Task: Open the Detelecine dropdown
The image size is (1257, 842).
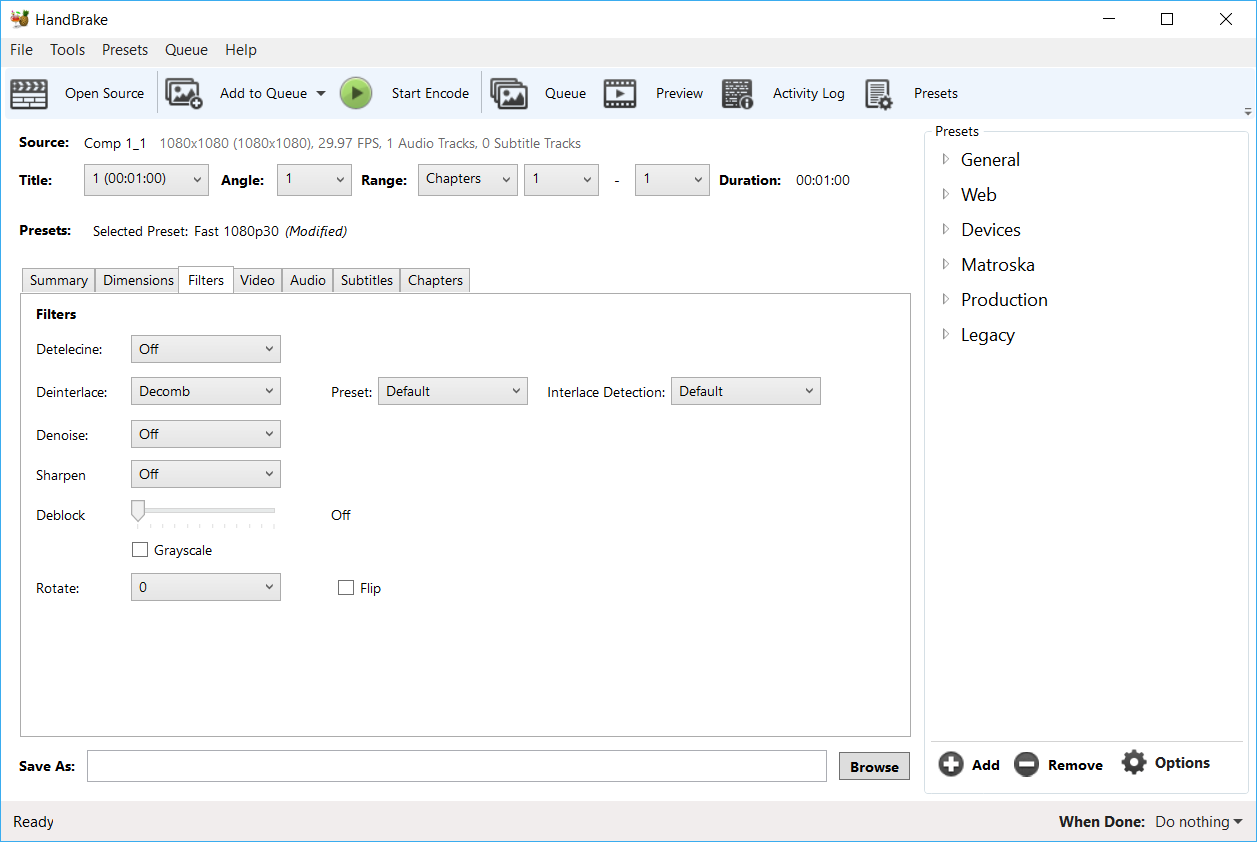Action: [206, 349]
